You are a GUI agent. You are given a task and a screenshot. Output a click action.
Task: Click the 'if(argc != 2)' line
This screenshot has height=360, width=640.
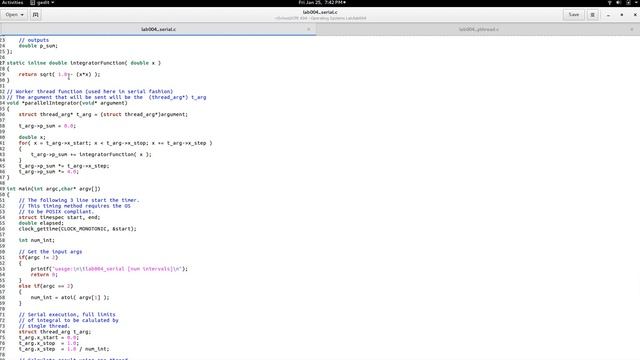[x=38, y=257]
